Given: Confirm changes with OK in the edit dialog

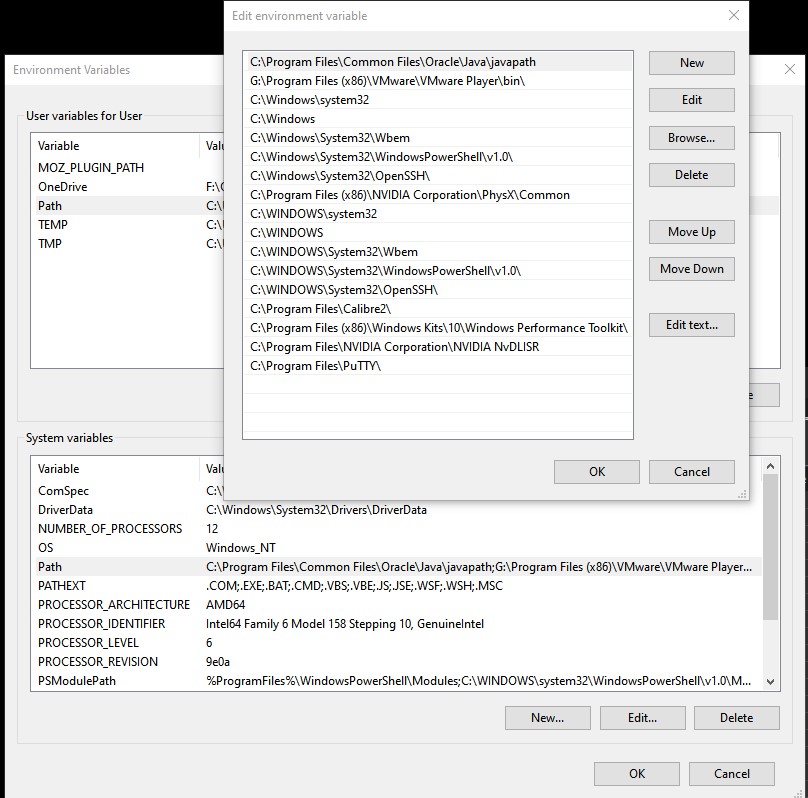Looking at the screenshot, I should (596, 471).
